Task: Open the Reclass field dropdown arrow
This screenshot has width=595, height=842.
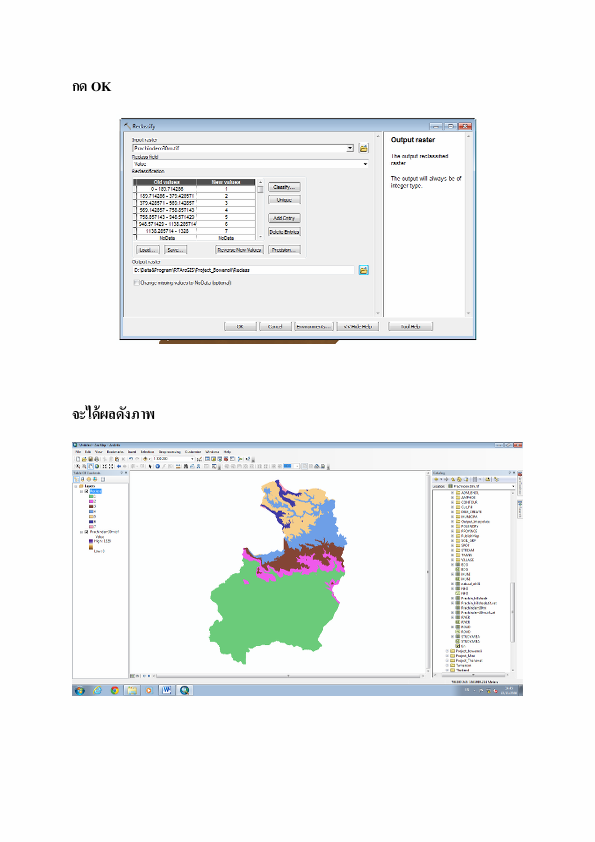Action: pyautogui.click(x=366, y=164)
